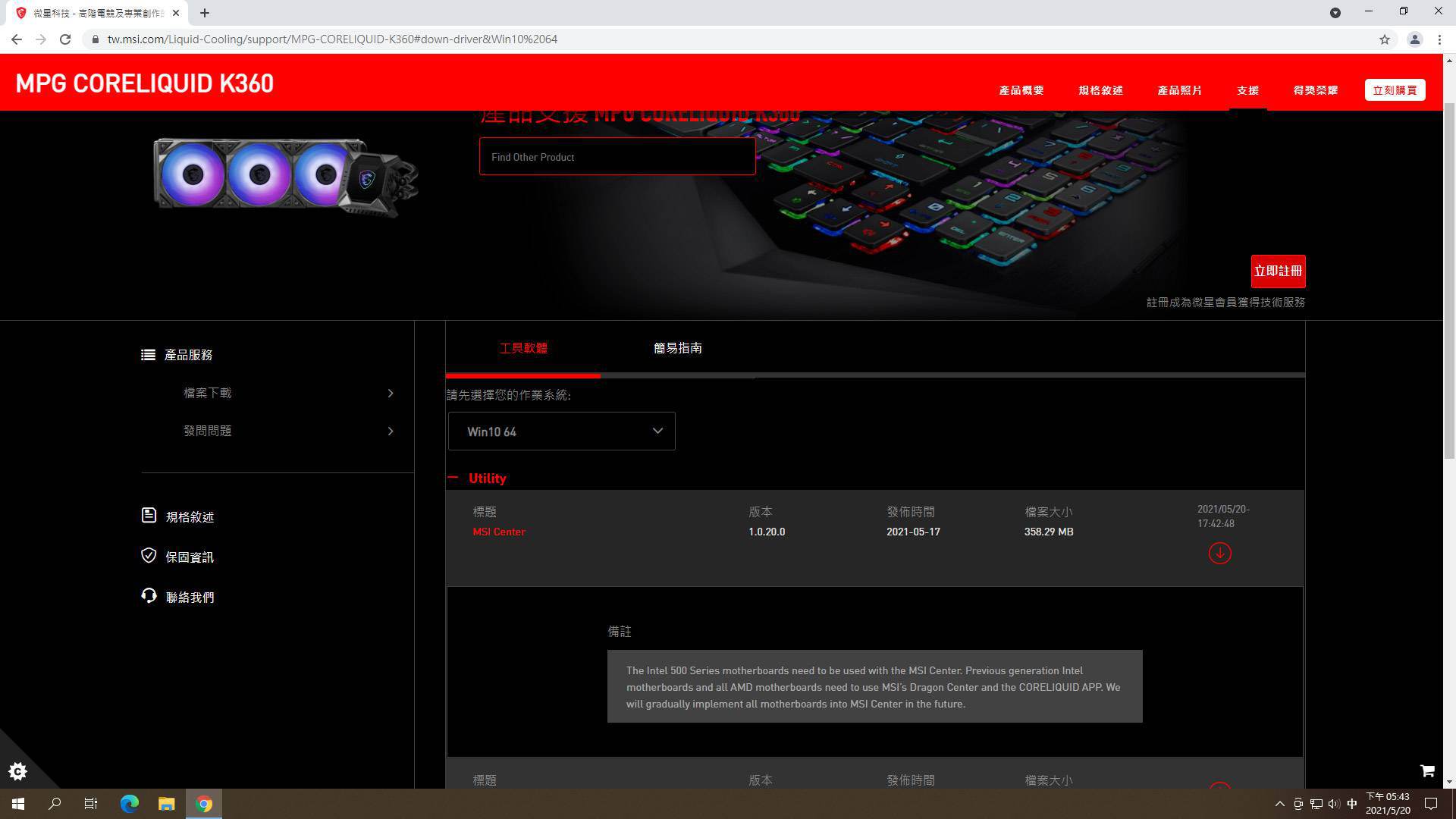The image size is (1456, 819).
Task: Open the Win10 64 operating system dropdown
Action: coord(561,431)
